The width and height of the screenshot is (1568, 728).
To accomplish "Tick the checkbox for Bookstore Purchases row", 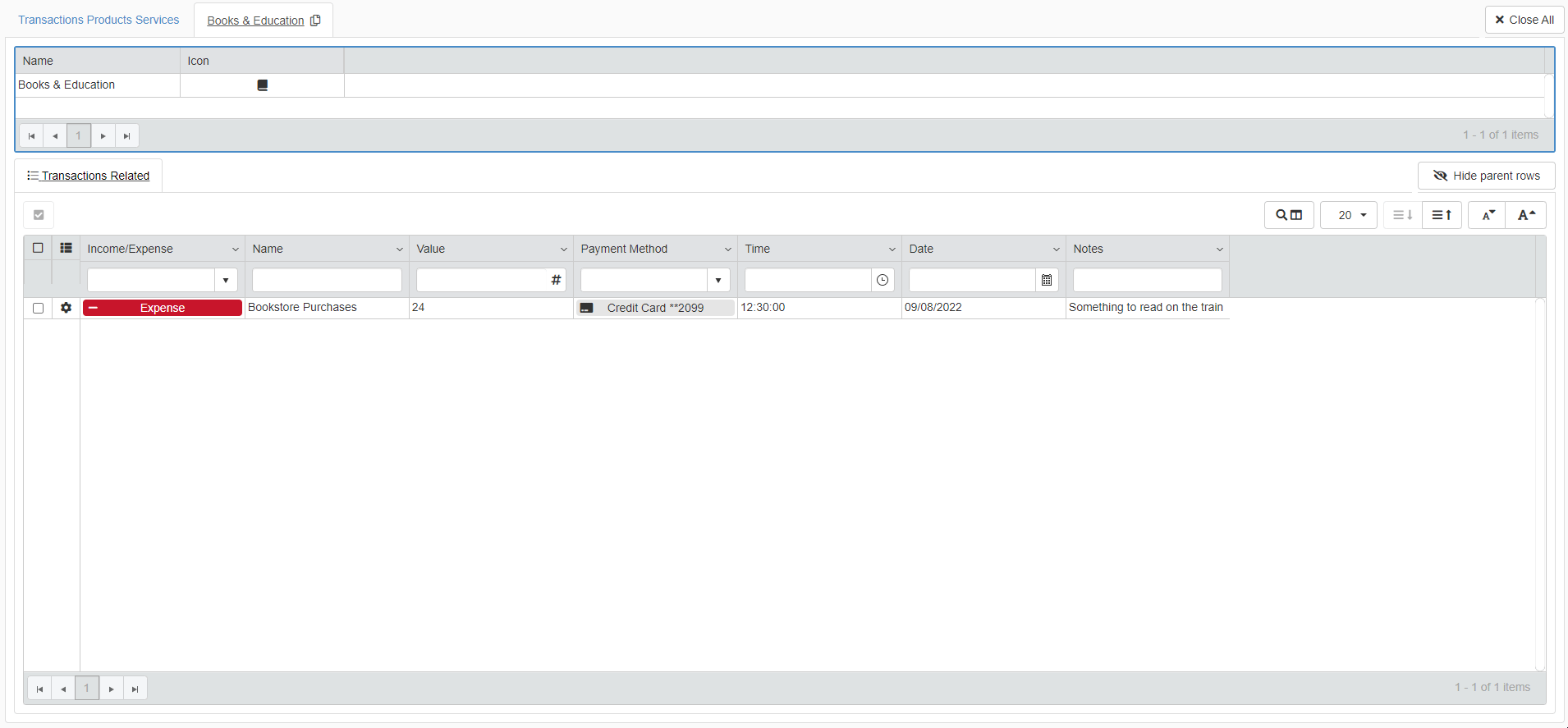I will click(38, 308).
